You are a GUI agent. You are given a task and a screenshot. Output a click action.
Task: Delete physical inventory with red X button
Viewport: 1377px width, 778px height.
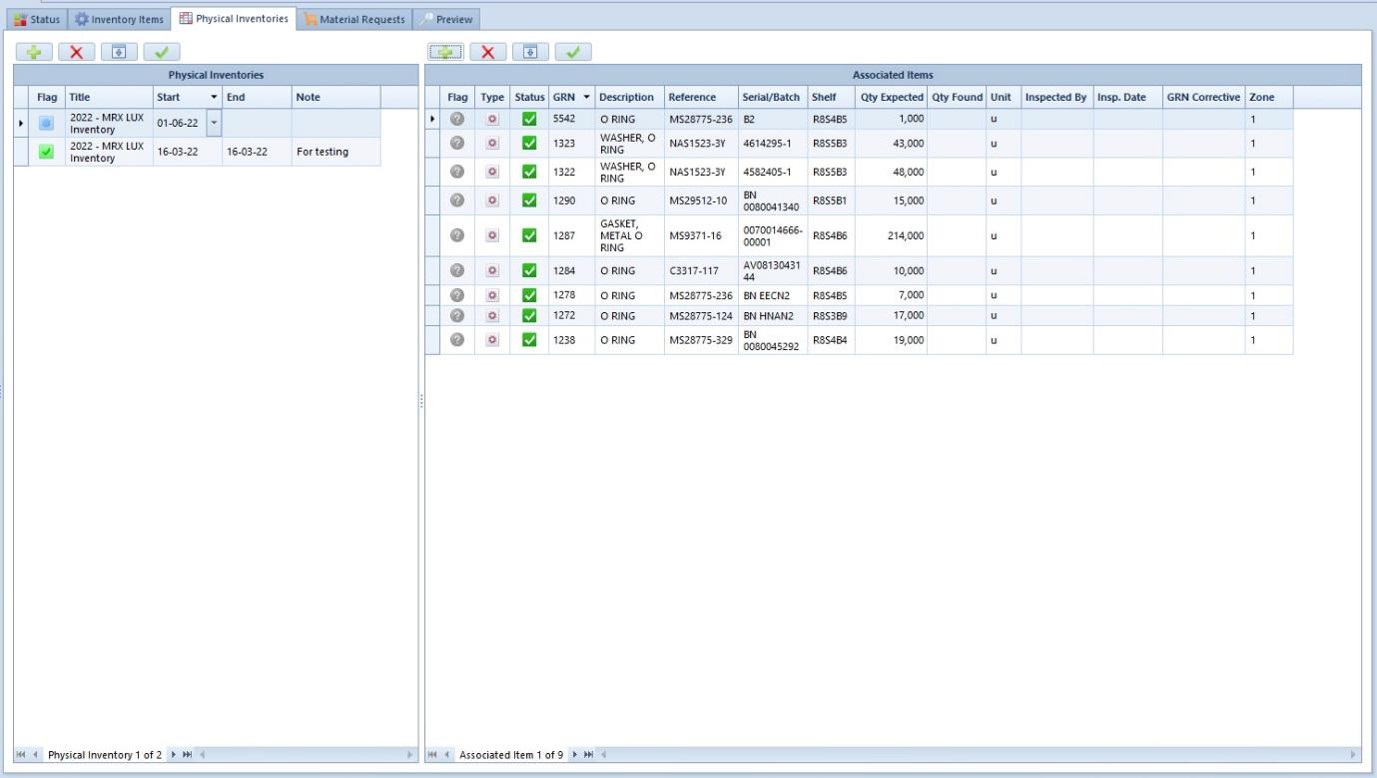pos(76,52)
